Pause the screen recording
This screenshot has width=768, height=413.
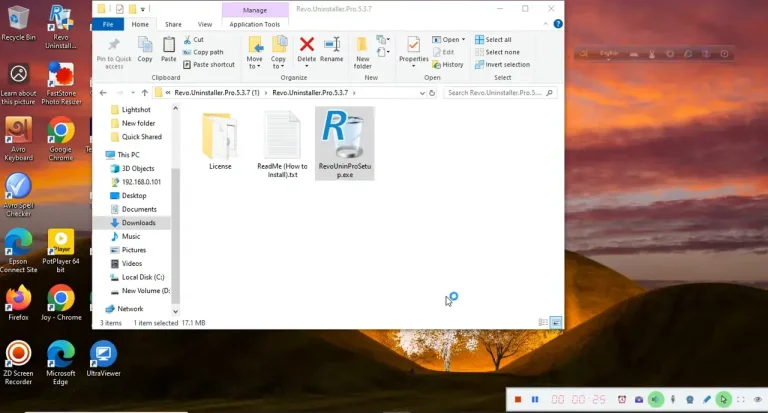coord(535,400)
